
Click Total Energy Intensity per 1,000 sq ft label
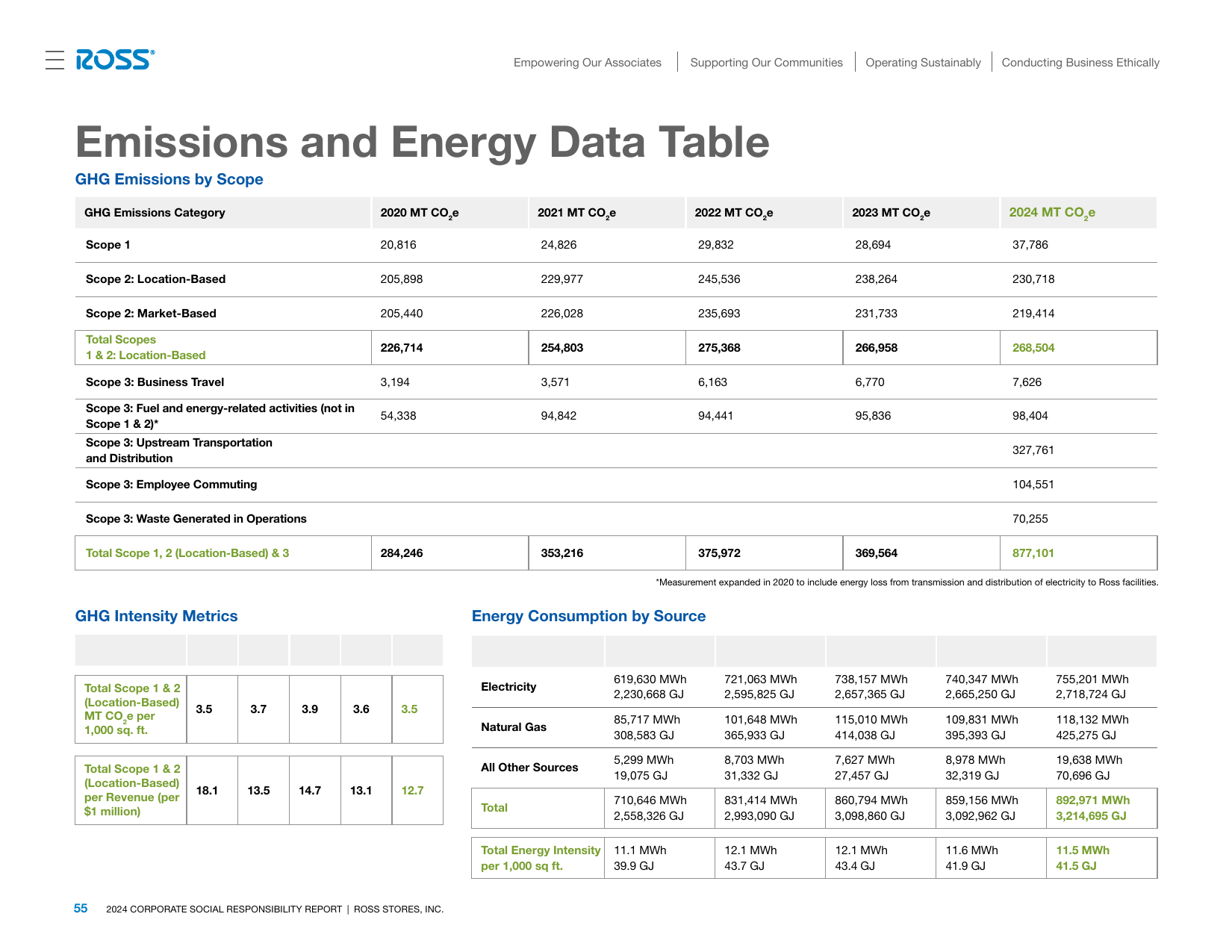[x=541, y=858]
